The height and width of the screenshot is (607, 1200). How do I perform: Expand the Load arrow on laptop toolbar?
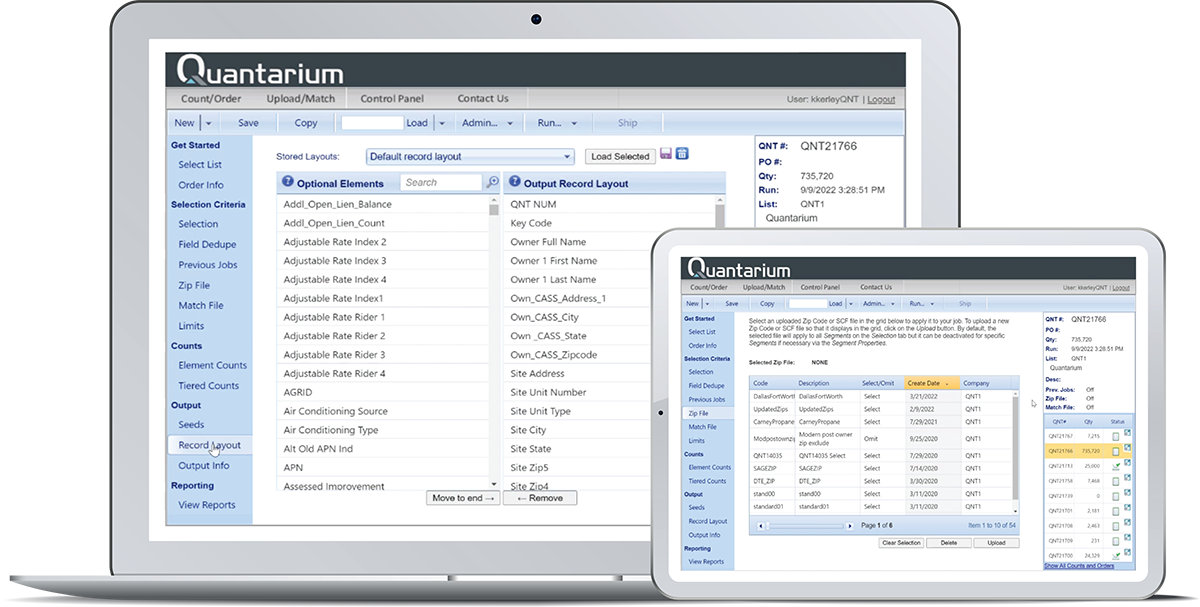pyautogui.click(x=441, y=123)
